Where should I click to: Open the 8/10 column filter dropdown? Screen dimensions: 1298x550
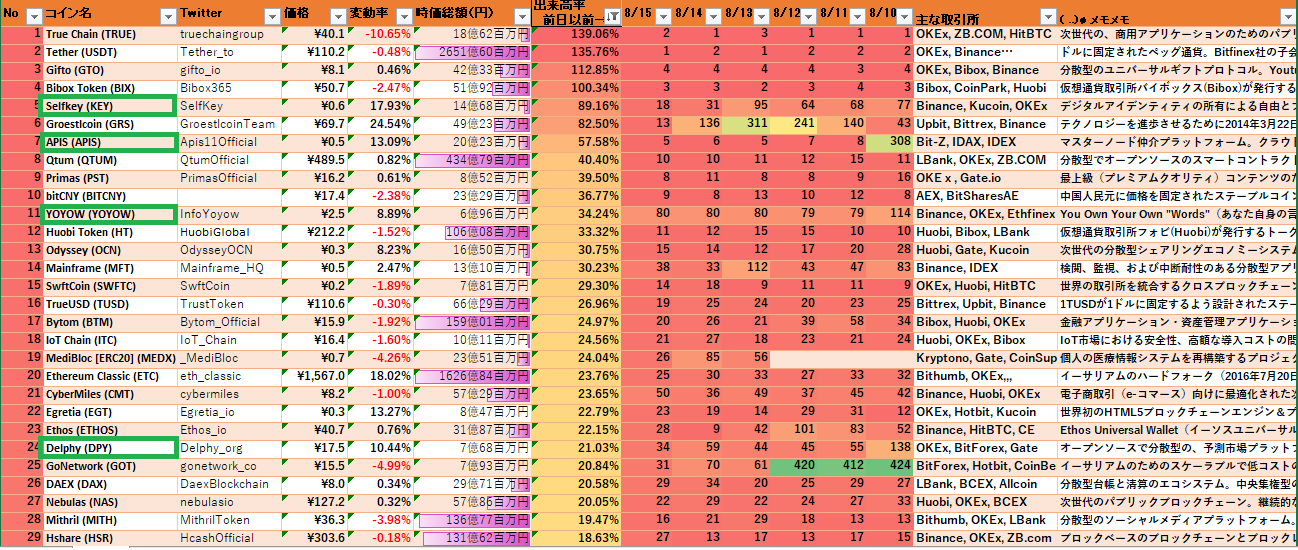coord(904,17)
